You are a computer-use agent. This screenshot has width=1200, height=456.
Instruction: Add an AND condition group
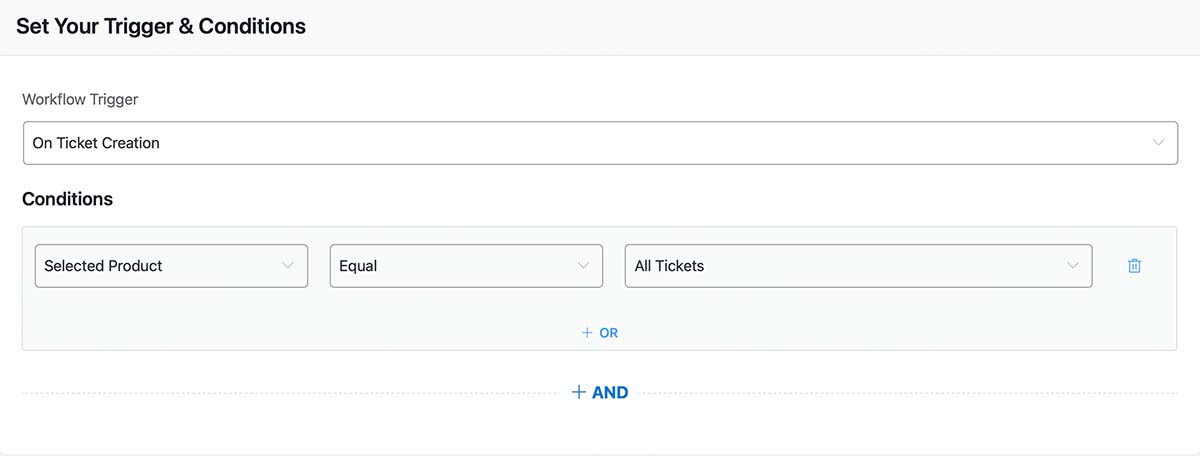[x=600, y=392]
